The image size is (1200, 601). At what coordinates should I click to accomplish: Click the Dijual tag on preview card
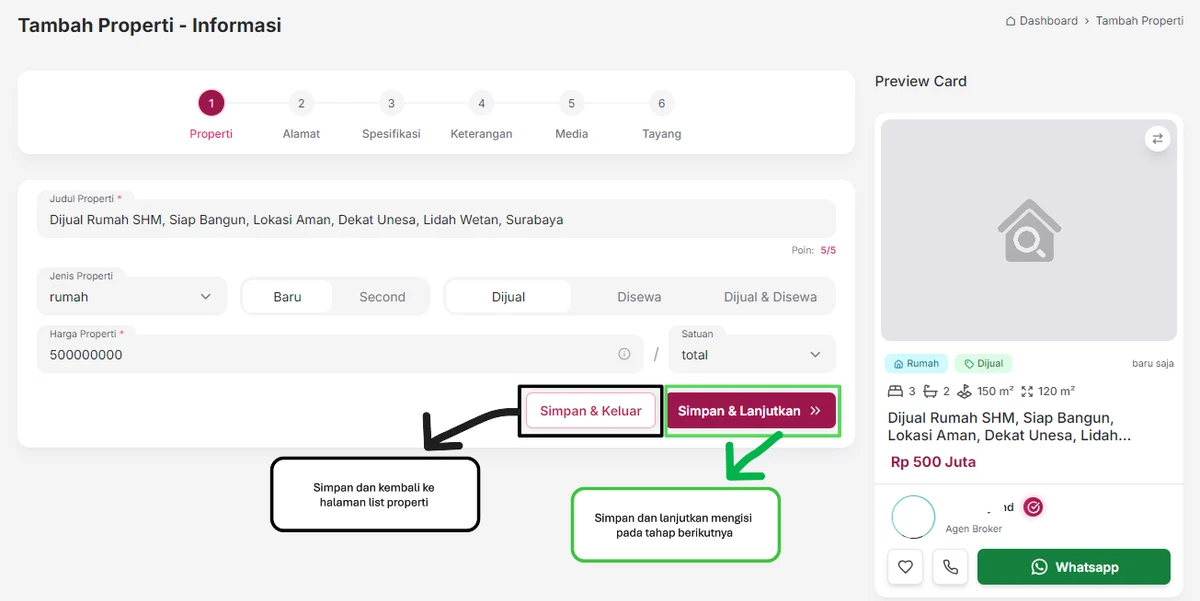click(x=983, y=364)
